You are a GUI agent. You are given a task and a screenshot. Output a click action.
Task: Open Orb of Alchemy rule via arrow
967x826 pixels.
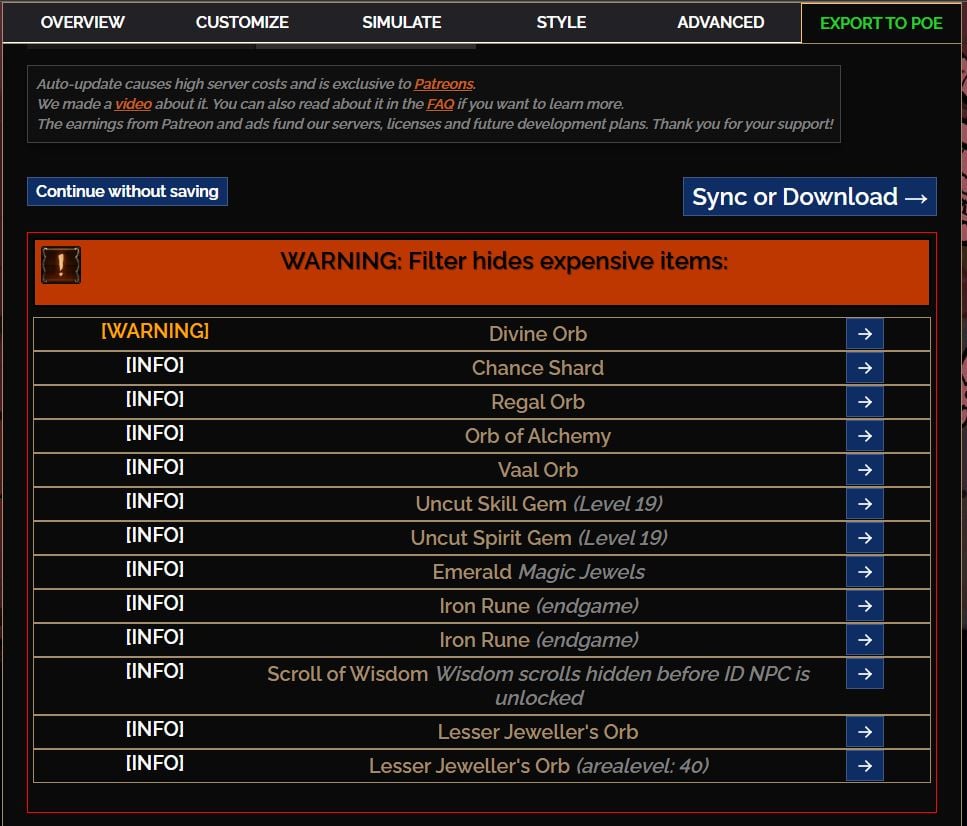click(x=864, y=436)
